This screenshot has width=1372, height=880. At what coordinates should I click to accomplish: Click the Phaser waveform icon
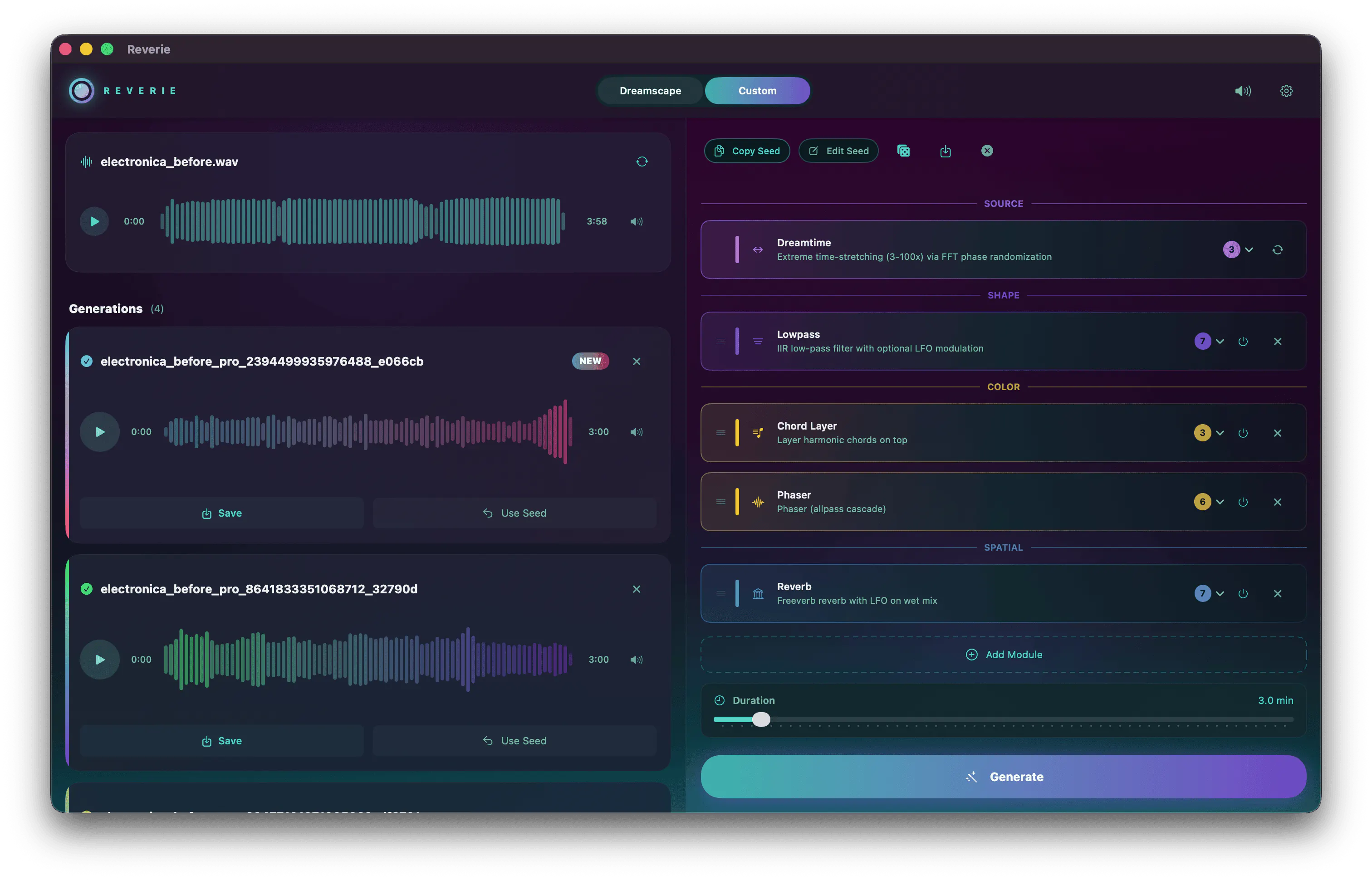[x=758, y=502]
